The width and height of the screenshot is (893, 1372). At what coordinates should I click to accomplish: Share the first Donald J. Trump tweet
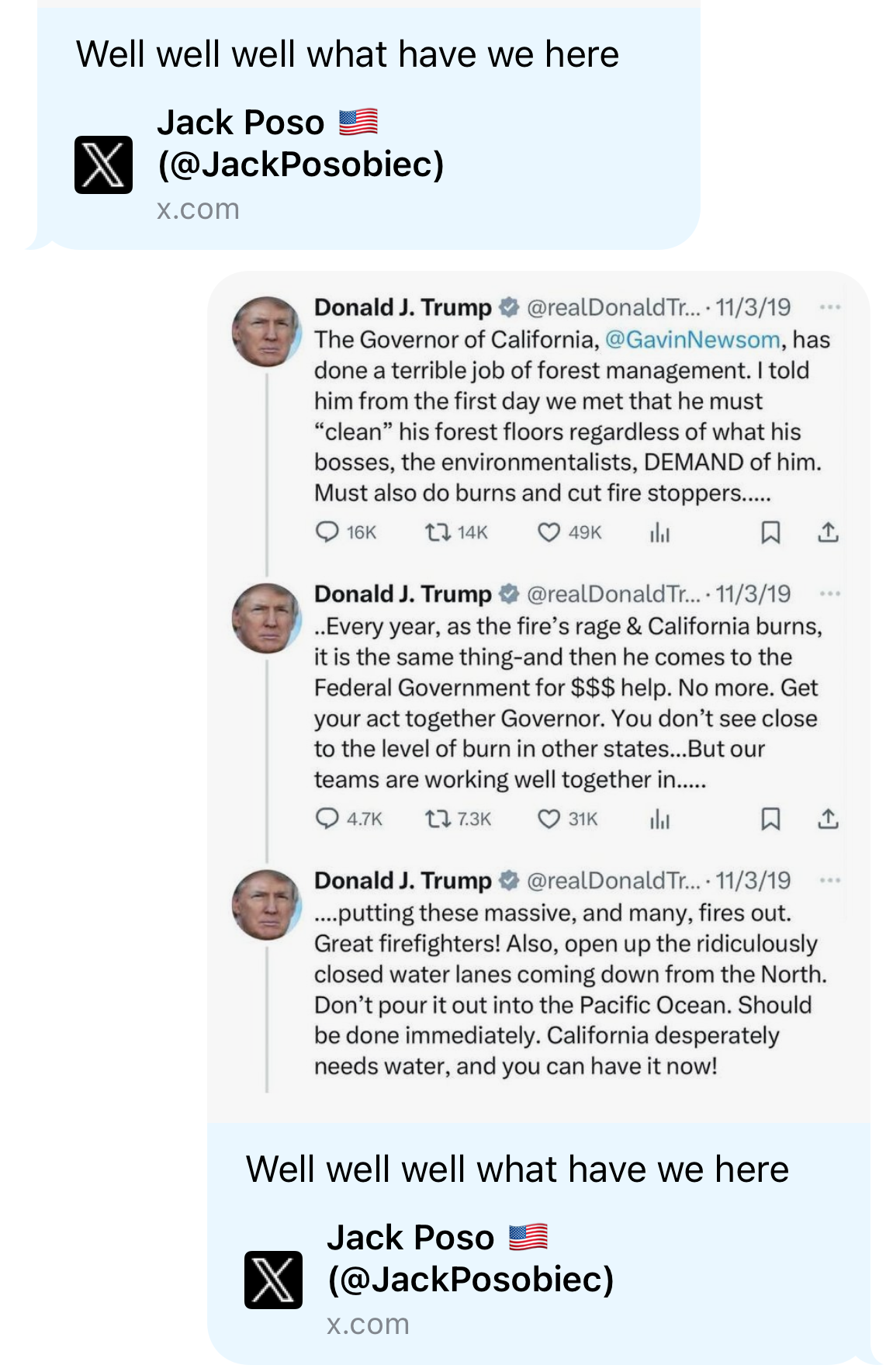tap(828, 532)
